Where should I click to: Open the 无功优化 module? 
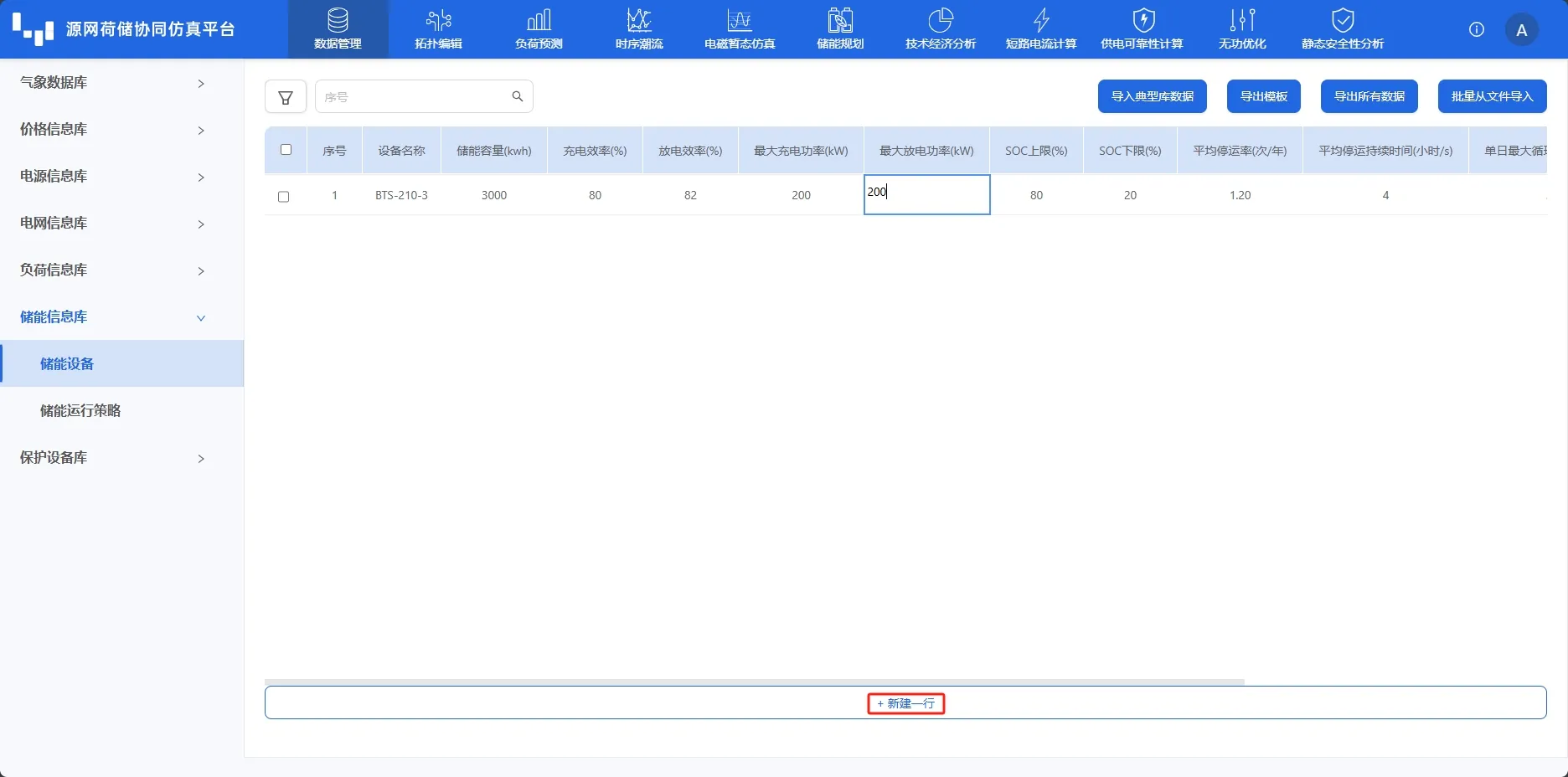coord(1242,29)
